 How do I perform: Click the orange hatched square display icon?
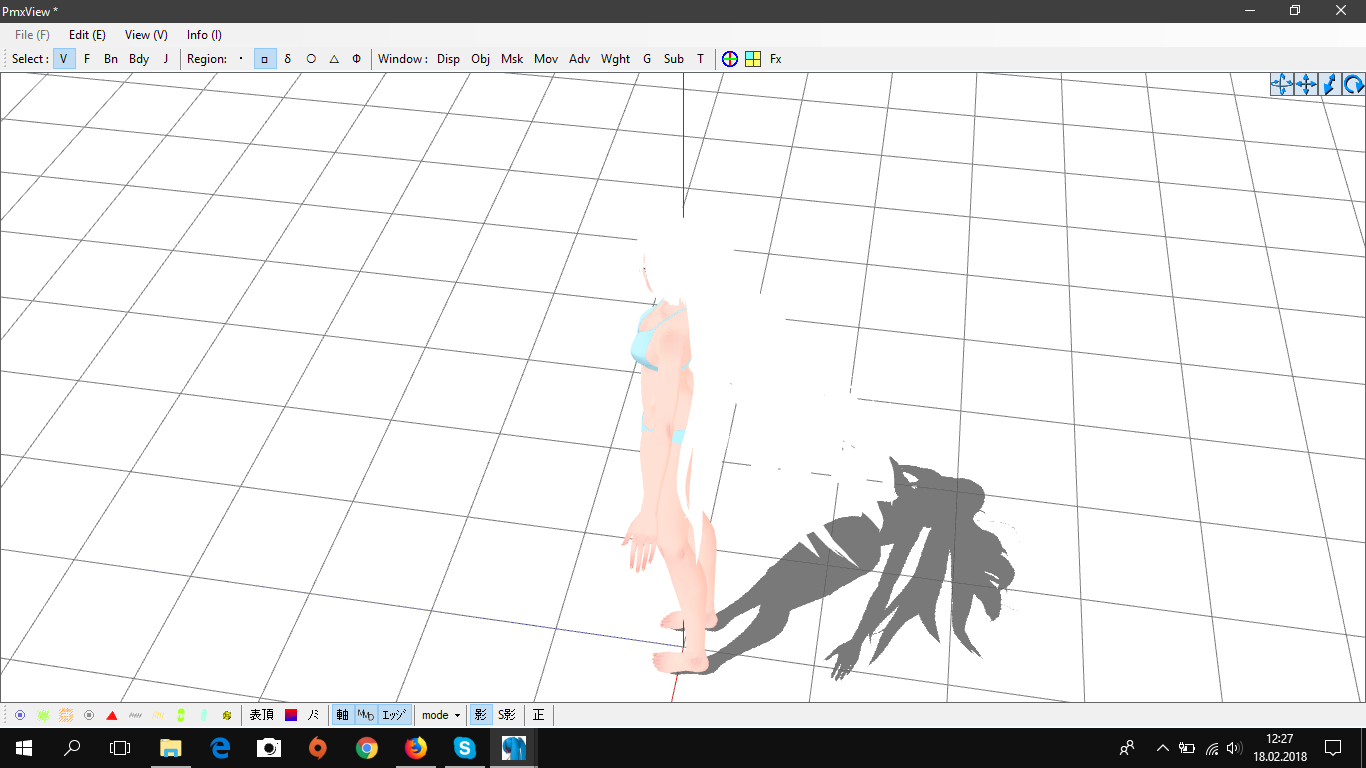pyautogui.click(x=66, y=715)
